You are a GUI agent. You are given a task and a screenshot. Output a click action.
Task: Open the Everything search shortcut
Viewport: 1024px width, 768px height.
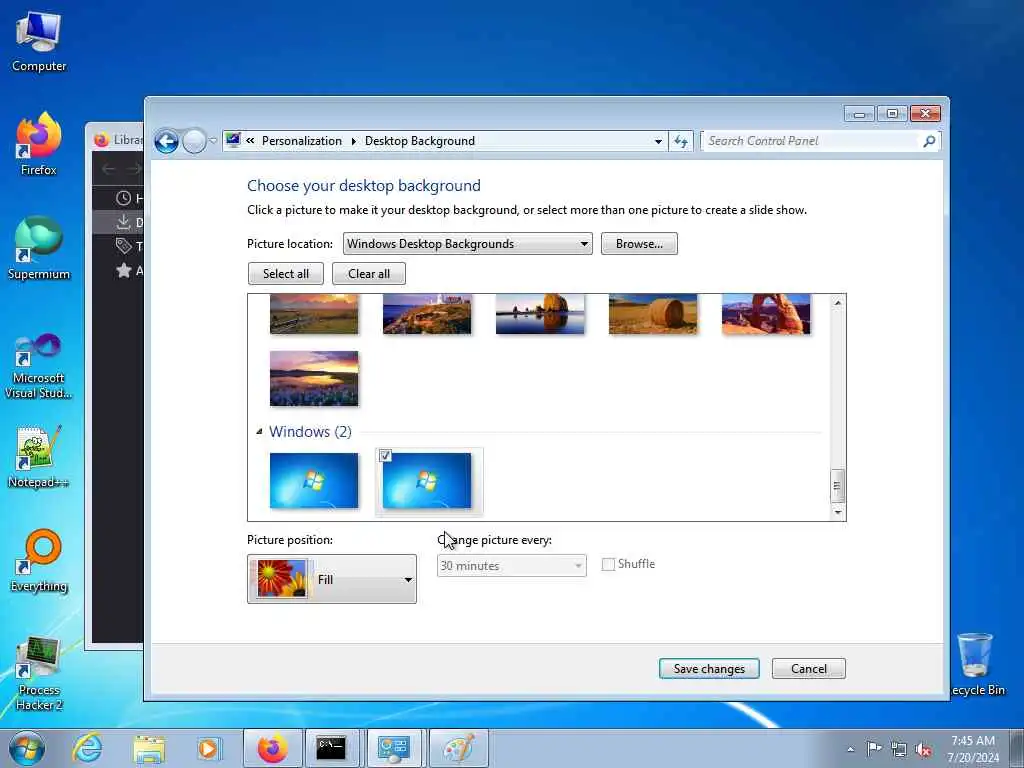coord(39,560)
